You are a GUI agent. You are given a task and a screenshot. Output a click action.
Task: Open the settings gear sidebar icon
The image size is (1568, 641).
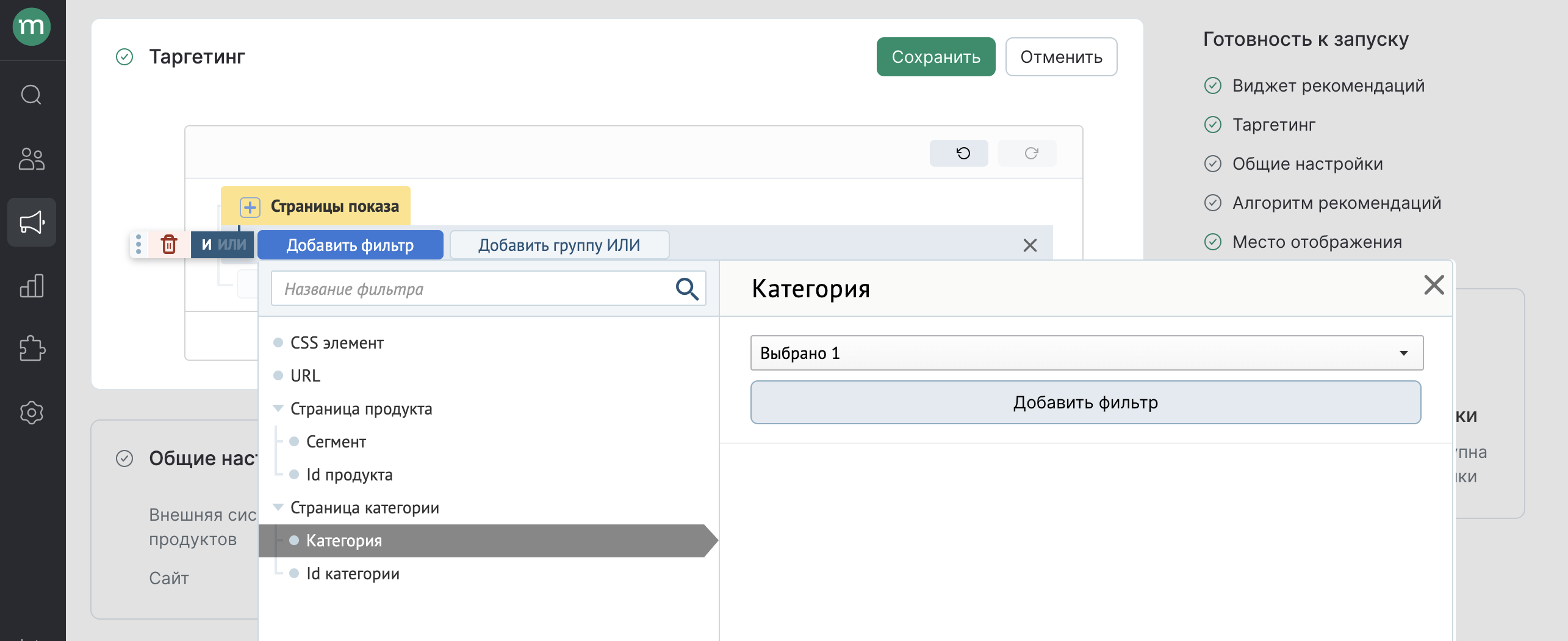click(x=32, y=413)
